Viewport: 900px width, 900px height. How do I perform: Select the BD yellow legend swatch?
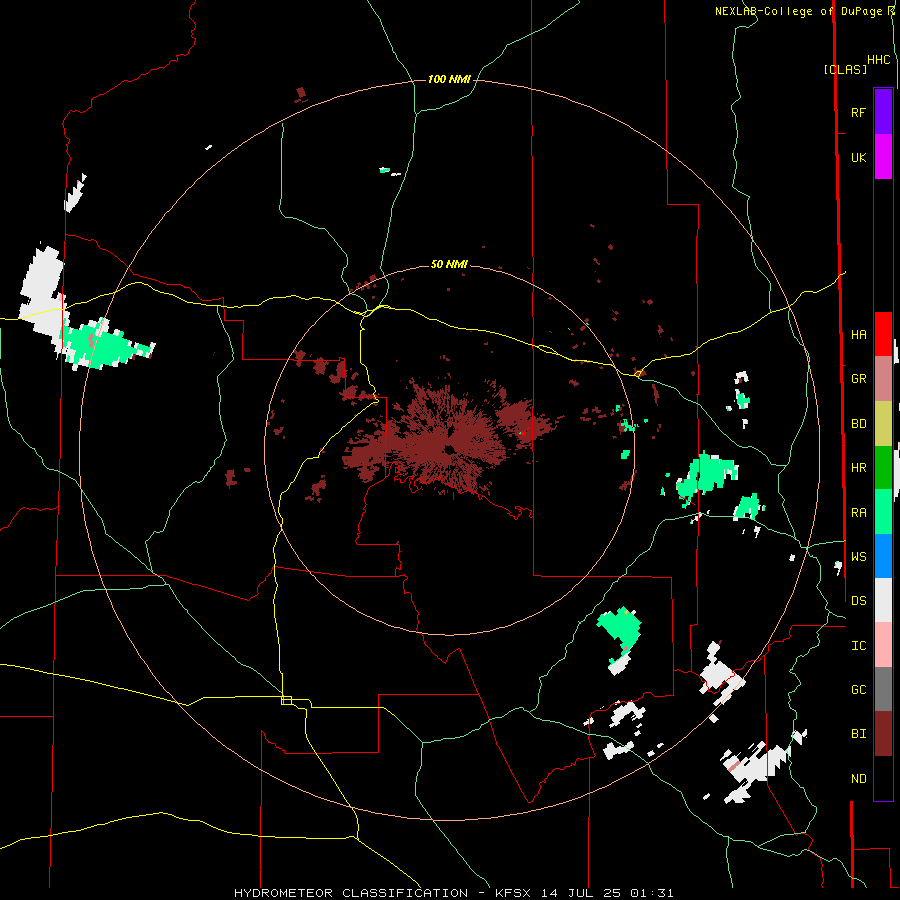[x=883, y=424]
